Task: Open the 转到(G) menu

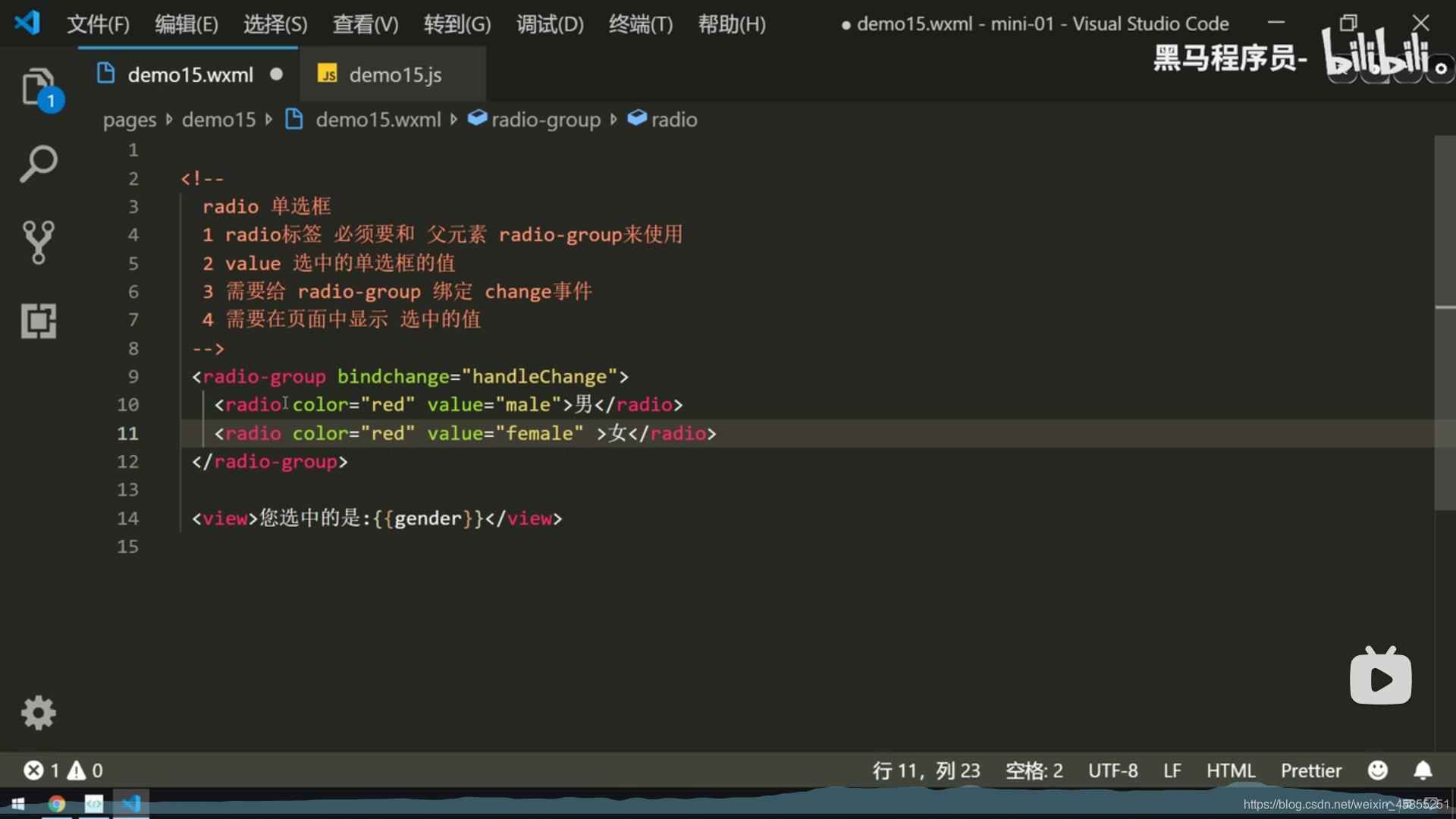Action: point(457,24)
